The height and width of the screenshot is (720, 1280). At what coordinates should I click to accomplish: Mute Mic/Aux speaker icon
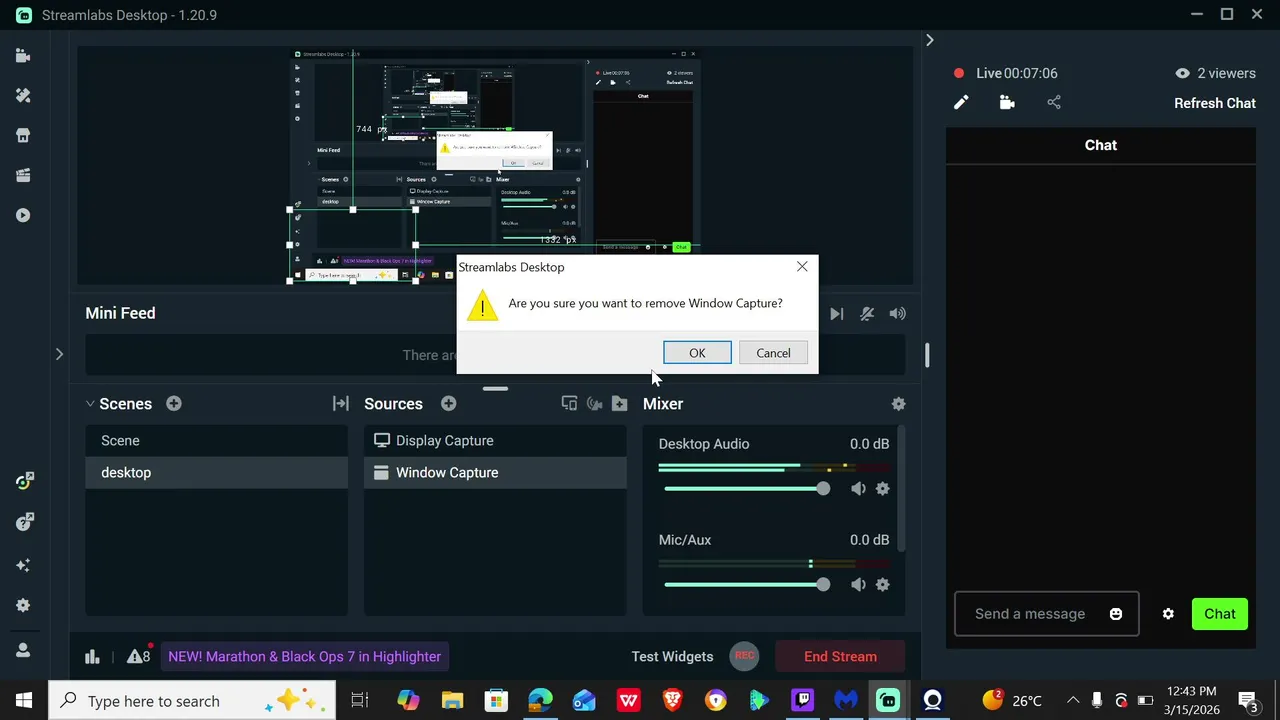point(858,585)
